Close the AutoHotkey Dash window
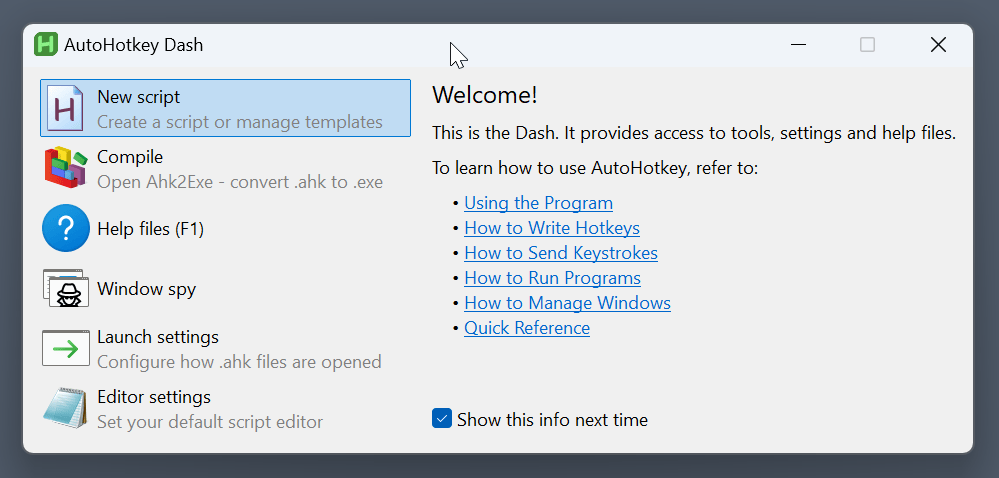The height and width of the screenshot is (478, 999). click(x=937, y=45)
